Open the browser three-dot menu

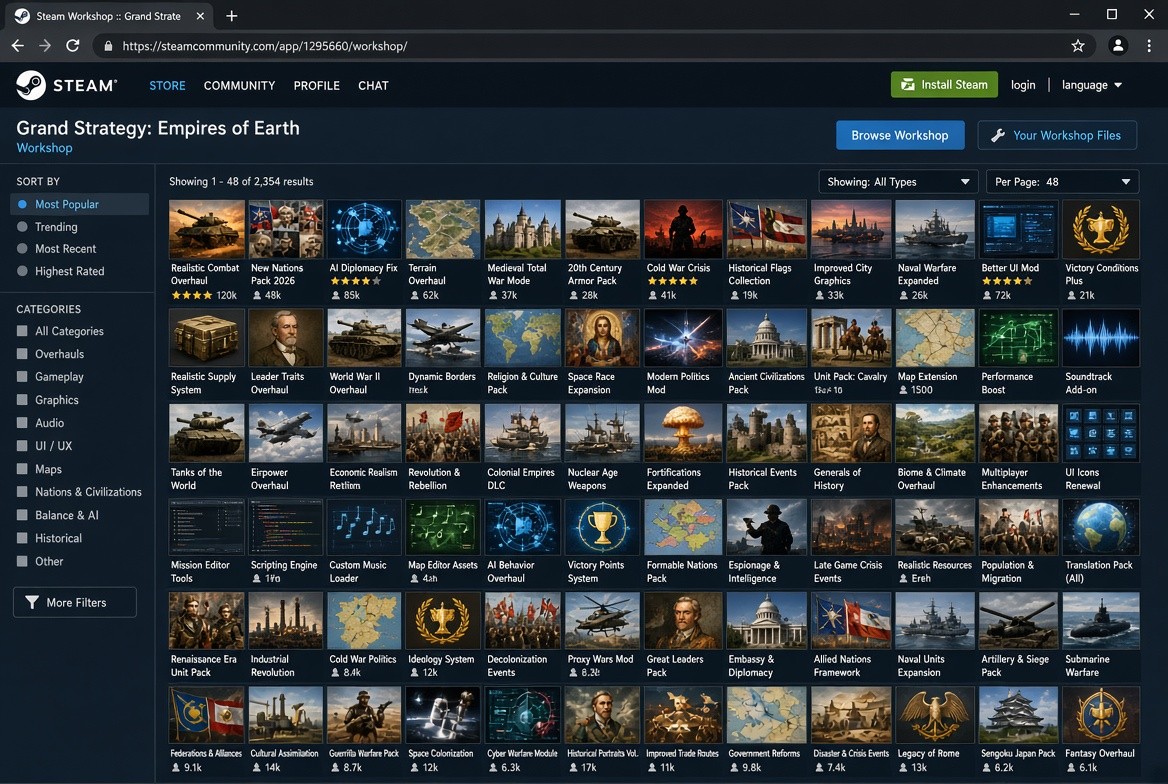coord(1149,46)
